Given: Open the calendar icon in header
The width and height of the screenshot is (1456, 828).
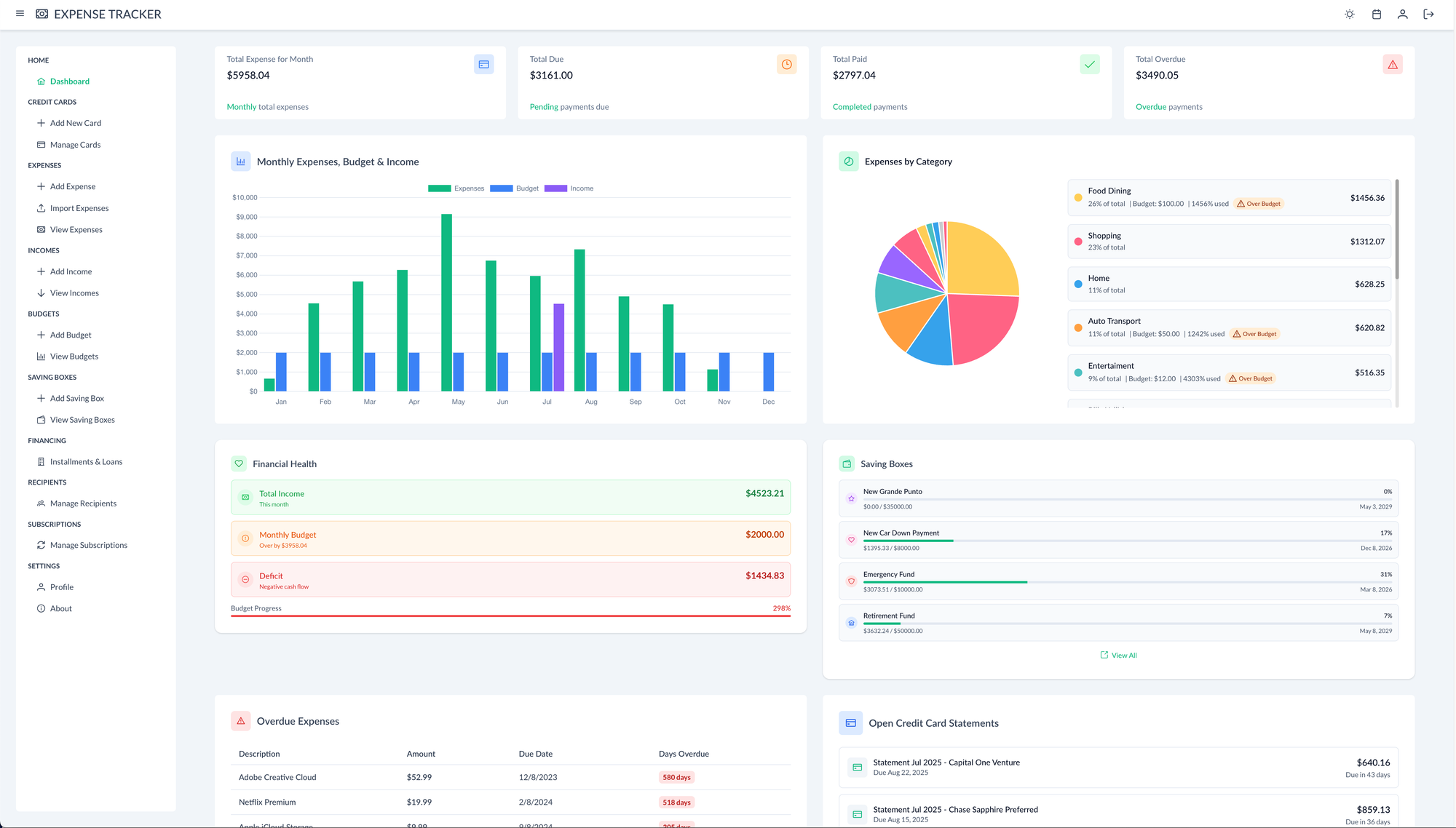Looking at the screenshot, I should coord(1376,15).
